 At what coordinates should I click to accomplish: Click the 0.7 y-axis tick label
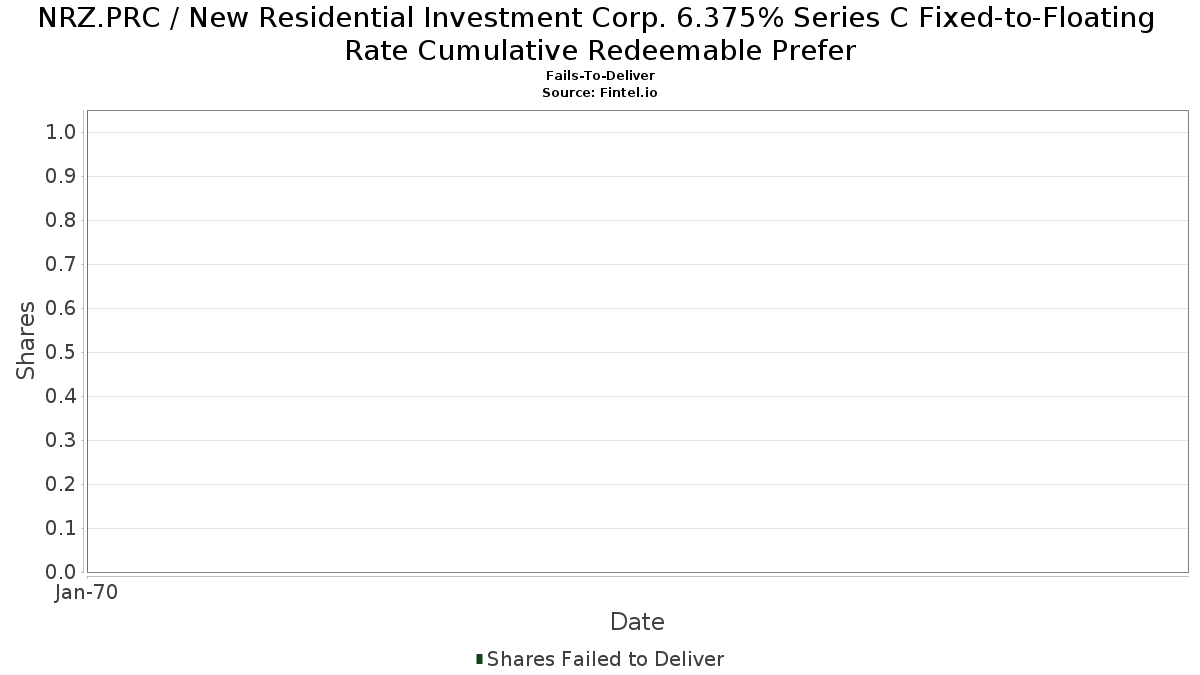(61, 264)
